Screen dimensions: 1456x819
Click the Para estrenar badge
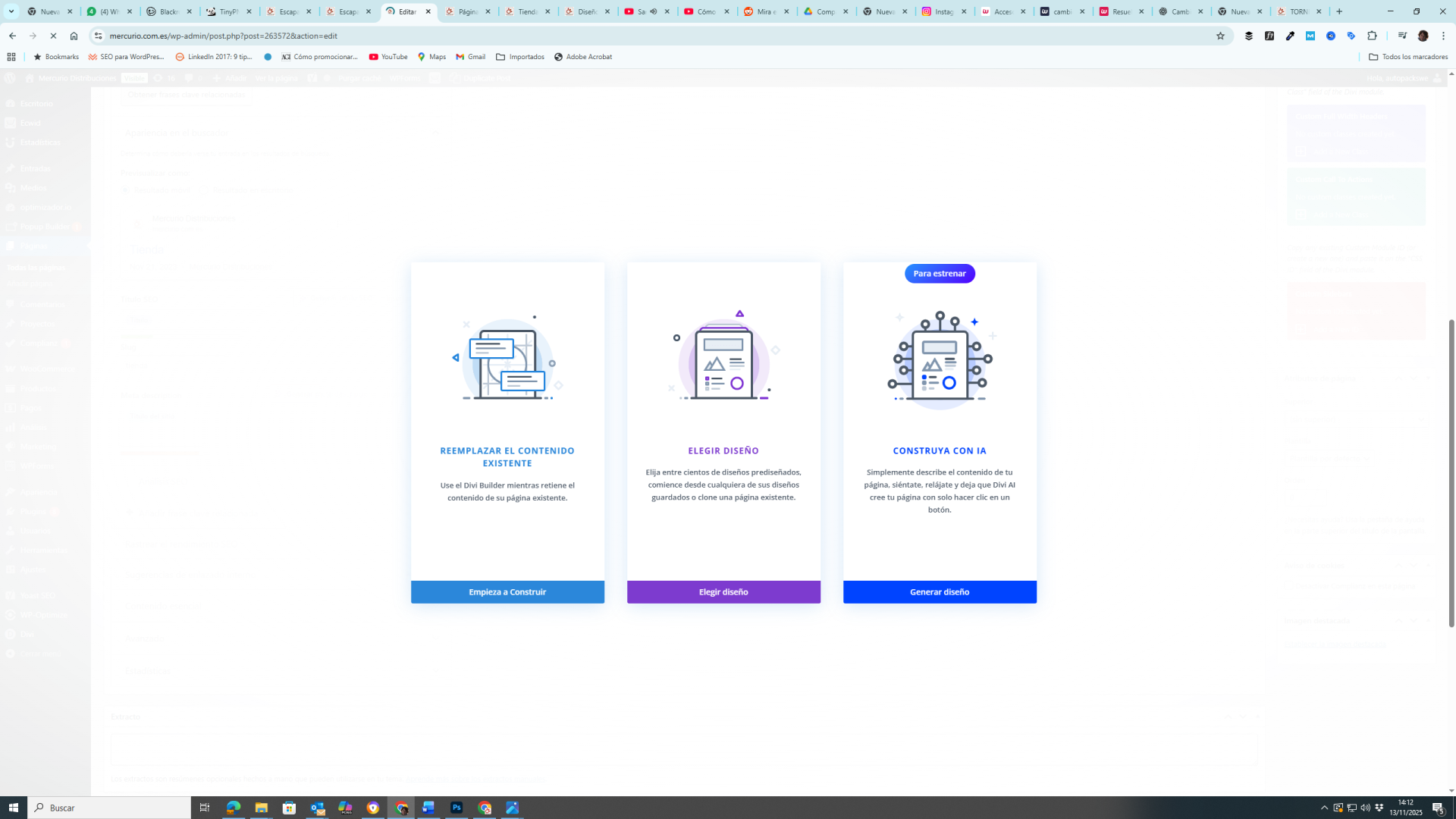click(x=940, y=274)
